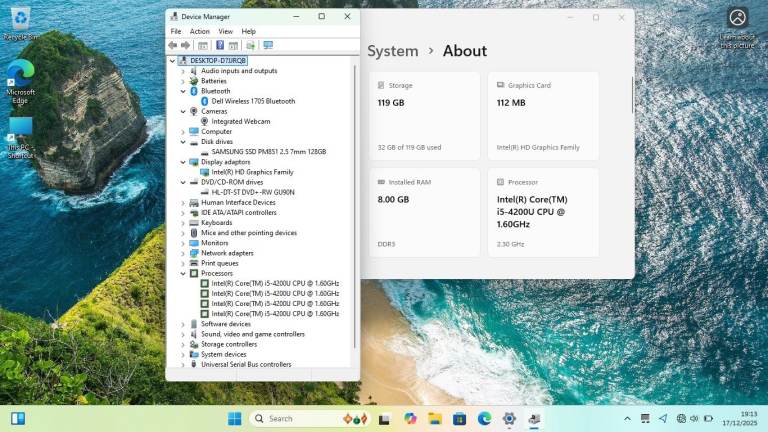Click the Windows Start button on taskbar
768x432 pixels.
234,418
